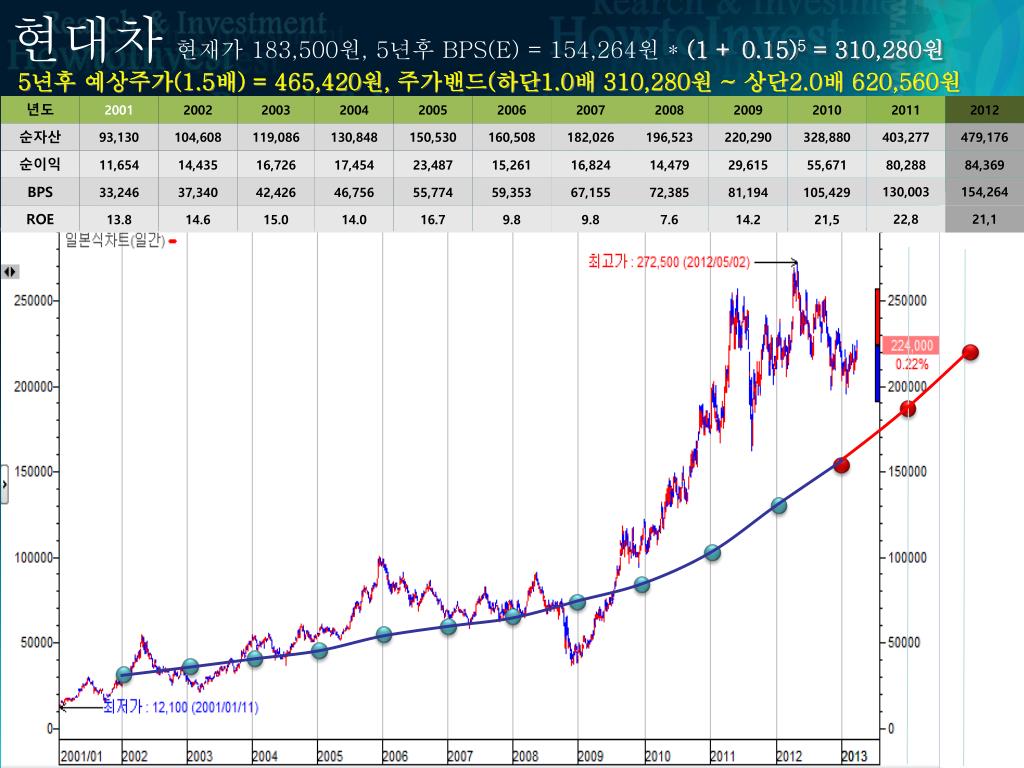Click the teal BPS marker on the 2008 gridline
The height and width of the screenshot is (768, 1024).
coord(513,616)
